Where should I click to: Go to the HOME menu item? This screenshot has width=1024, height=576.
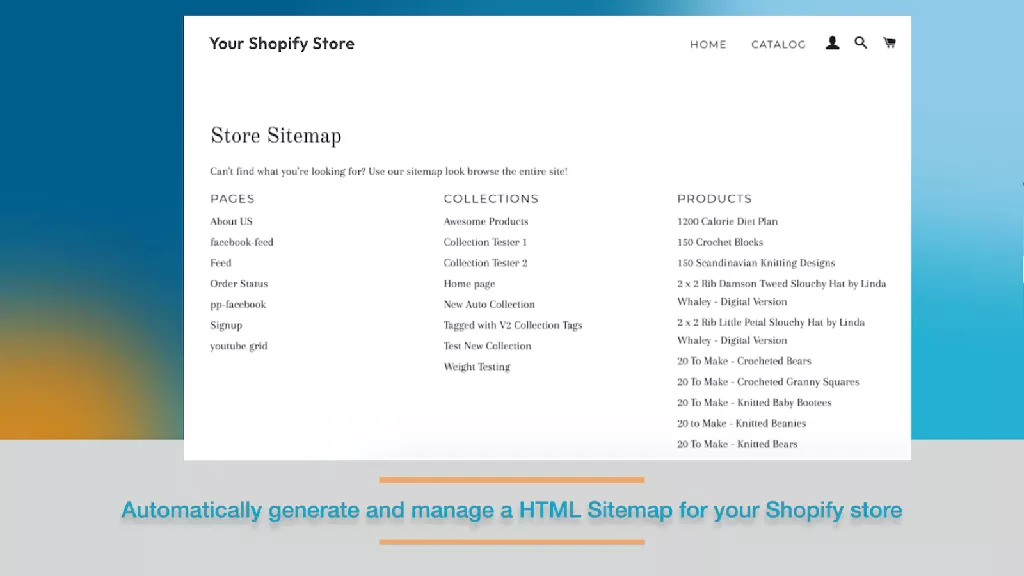pos(708,44)
